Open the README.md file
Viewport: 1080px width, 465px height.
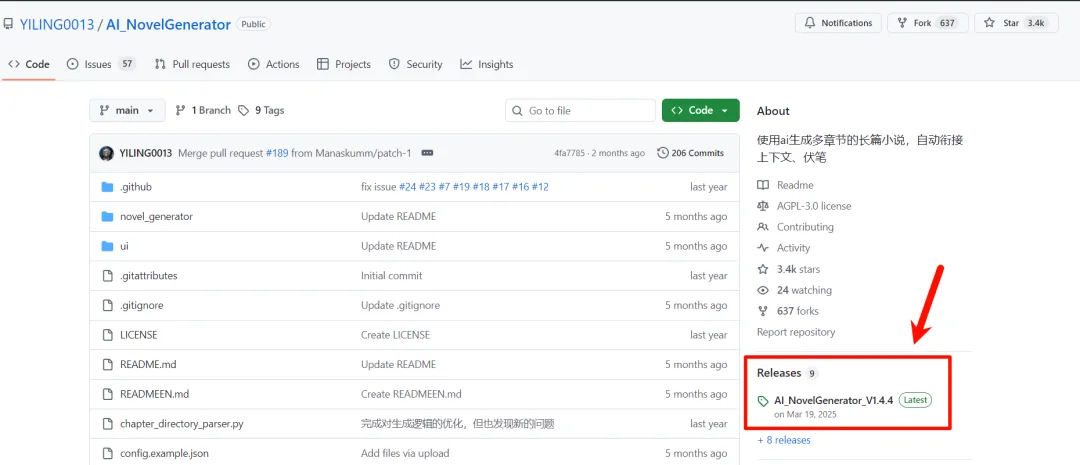[148, 364]
